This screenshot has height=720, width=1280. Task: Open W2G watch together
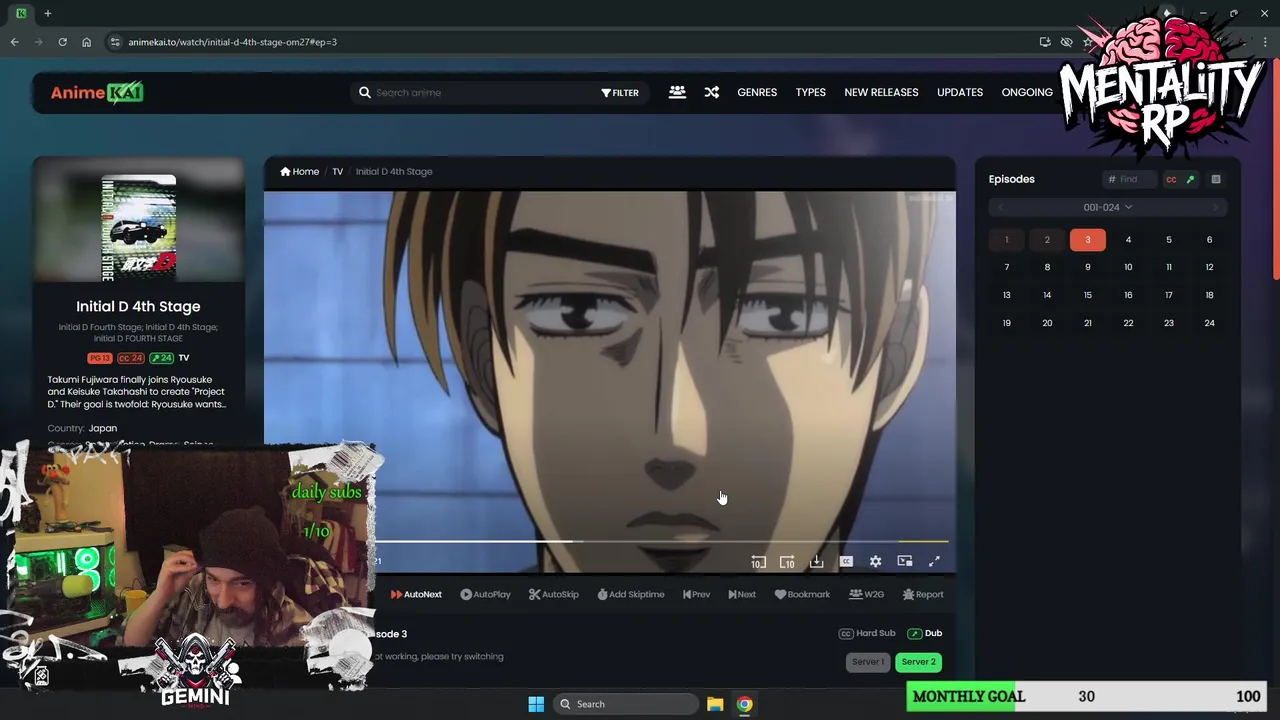(866, 594)
